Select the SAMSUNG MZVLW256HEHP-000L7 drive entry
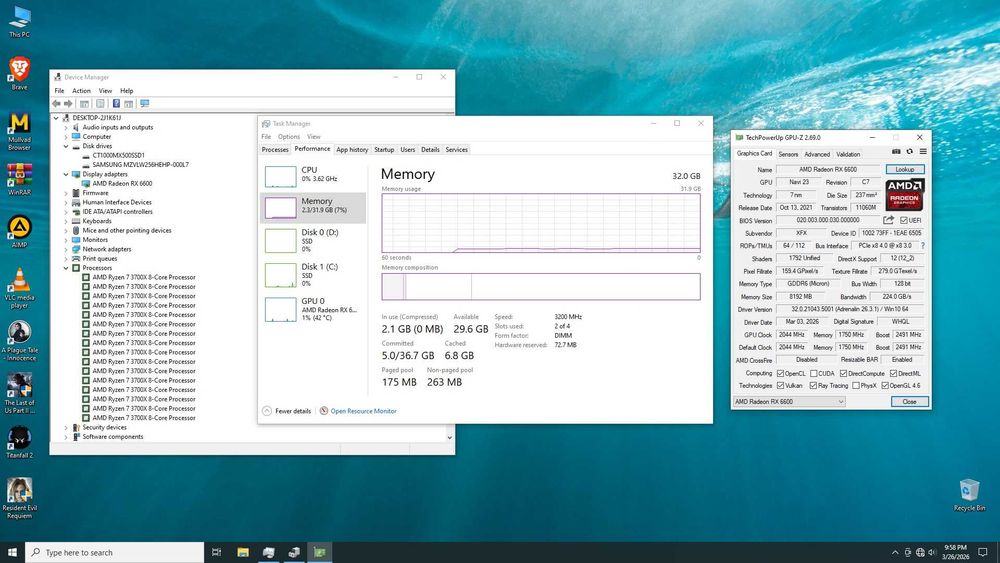 (x=140, y=165)
